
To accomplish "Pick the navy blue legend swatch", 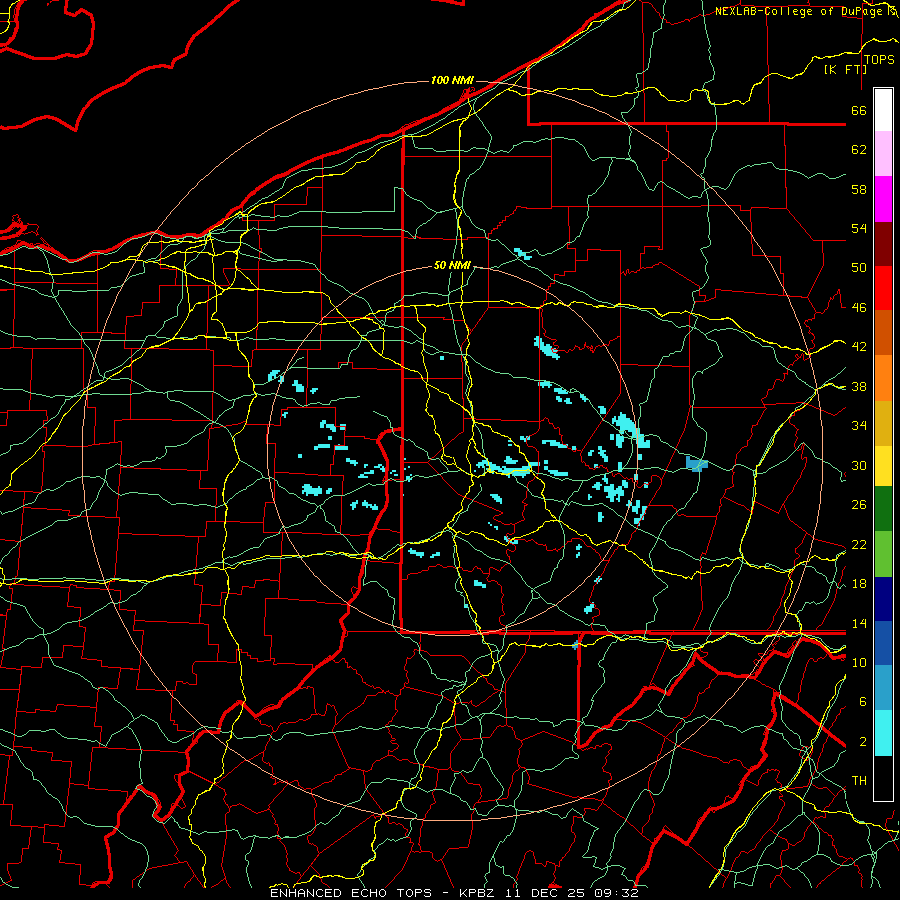I will click(x=883, y=599).
